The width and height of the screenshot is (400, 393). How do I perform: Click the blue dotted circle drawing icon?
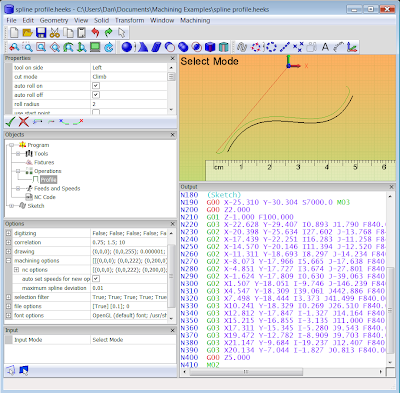pos(271,47)
